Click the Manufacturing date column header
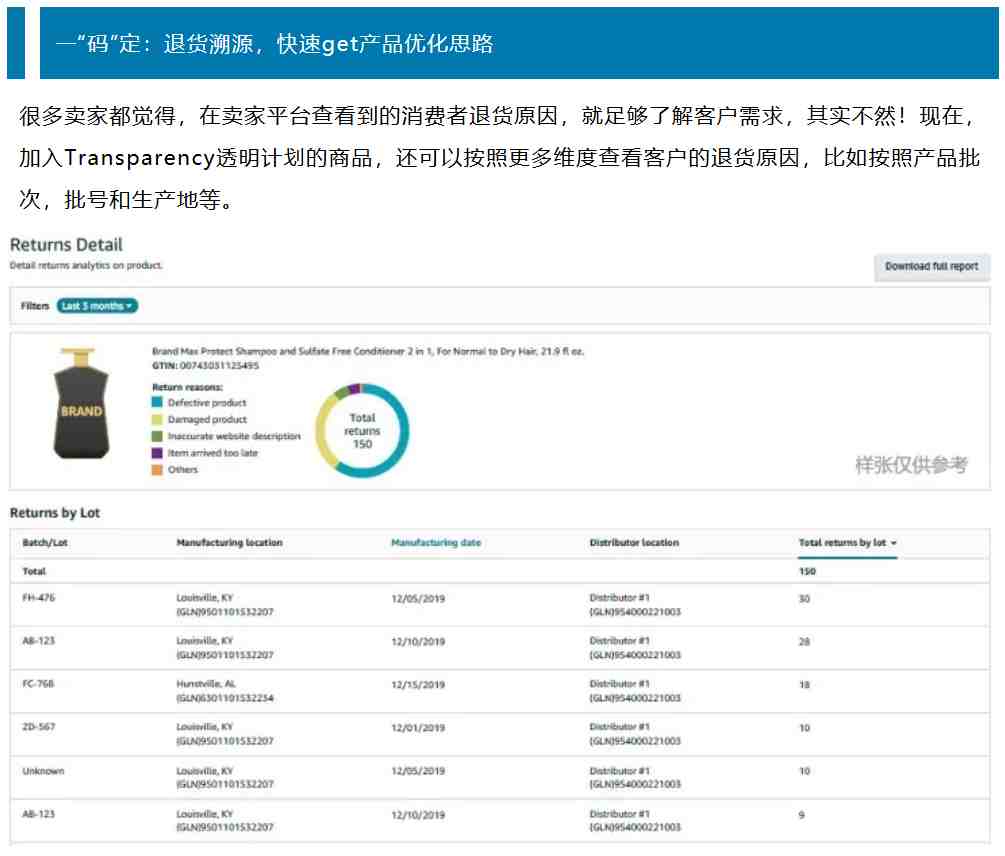The image size is (1005, 856). click(436, 543)
